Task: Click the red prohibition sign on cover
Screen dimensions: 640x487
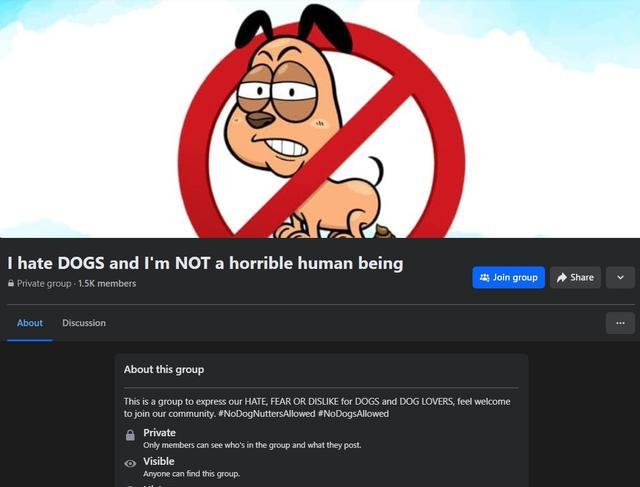Action: click(321, 130)
